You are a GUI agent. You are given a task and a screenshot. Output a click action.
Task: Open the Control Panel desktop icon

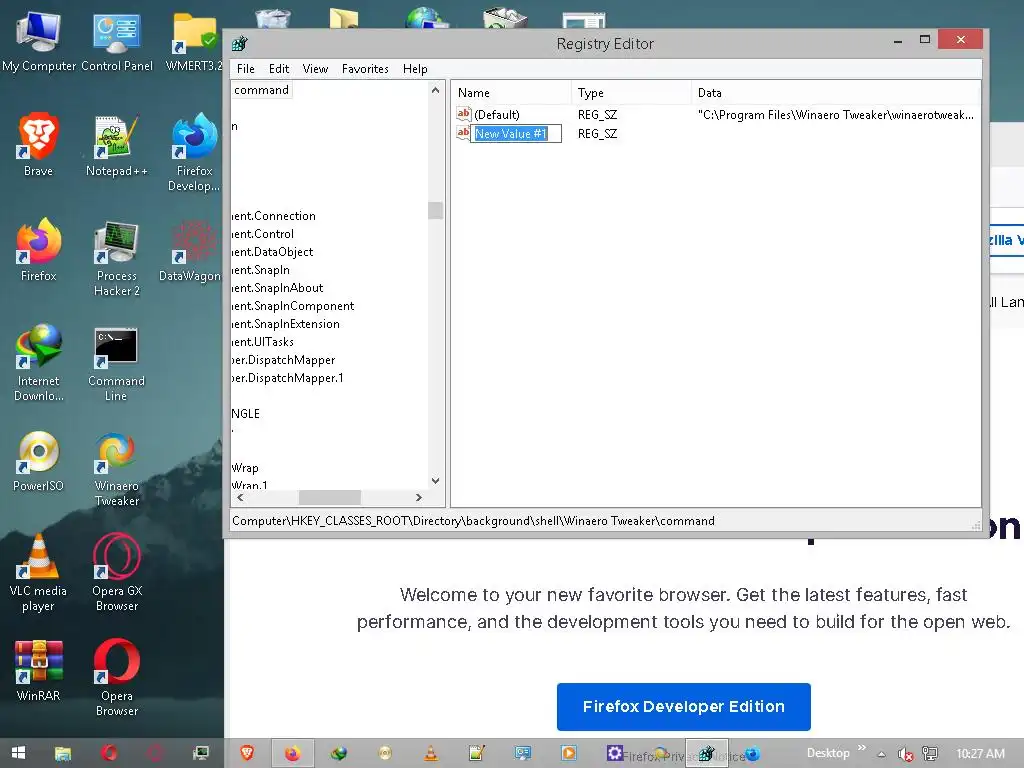click(116, 40)
